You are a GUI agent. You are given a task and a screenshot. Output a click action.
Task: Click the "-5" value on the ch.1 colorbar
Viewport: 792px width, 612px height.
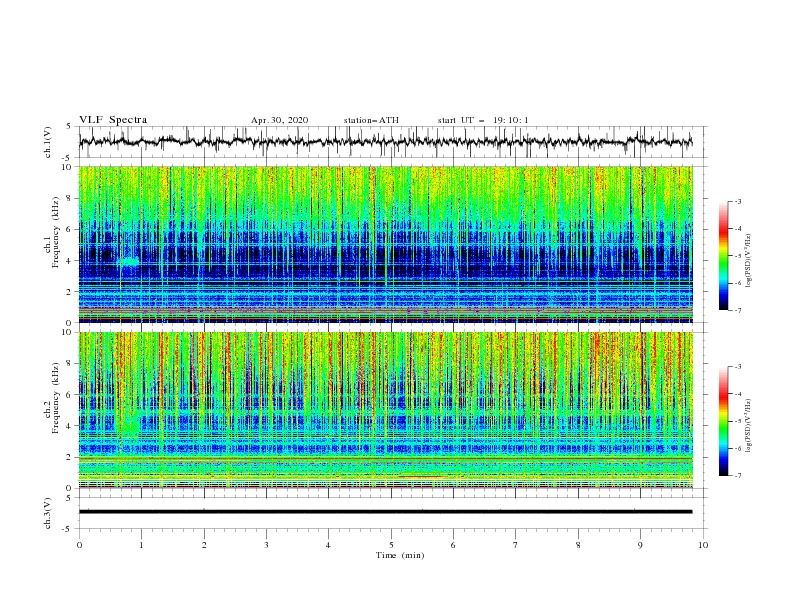(738, 256)
